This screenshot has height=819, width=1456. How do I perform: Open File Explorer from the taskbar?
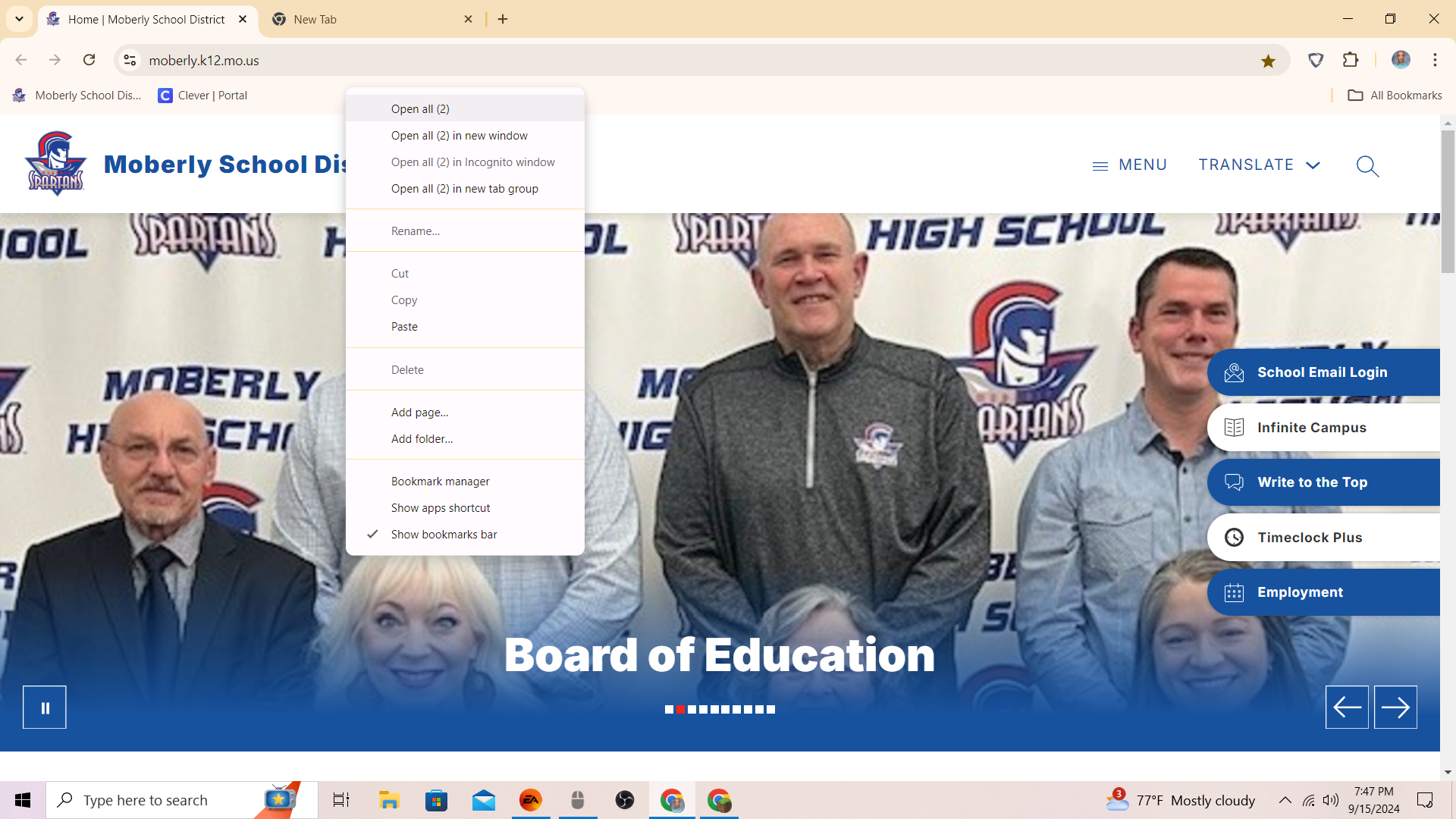click(x=389, y=800)
